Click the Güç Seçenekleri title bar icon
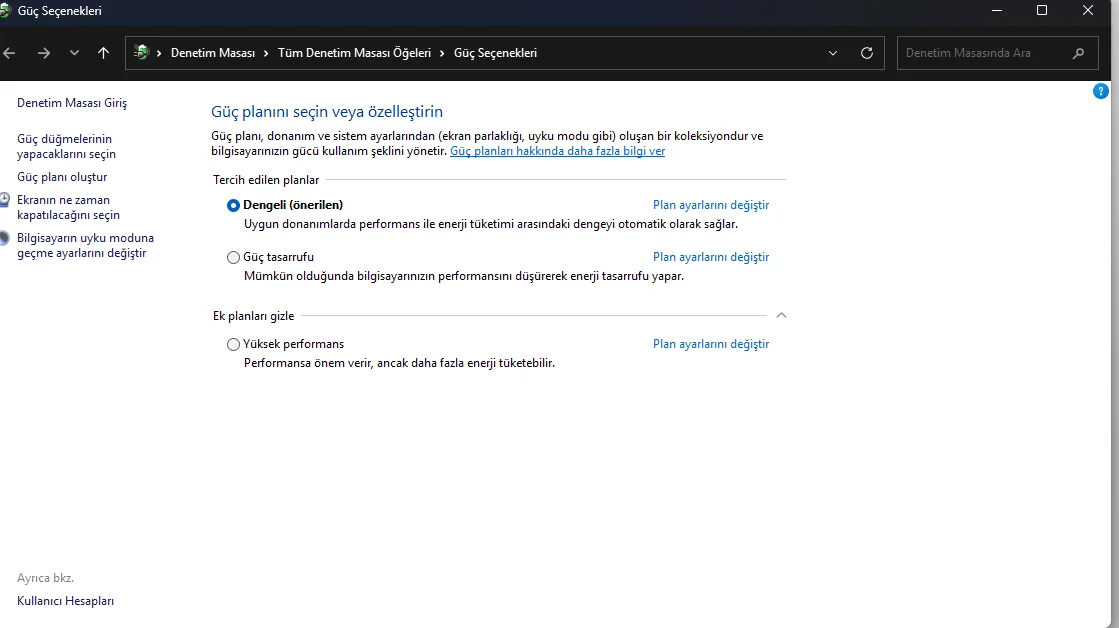 pos(6,11)
